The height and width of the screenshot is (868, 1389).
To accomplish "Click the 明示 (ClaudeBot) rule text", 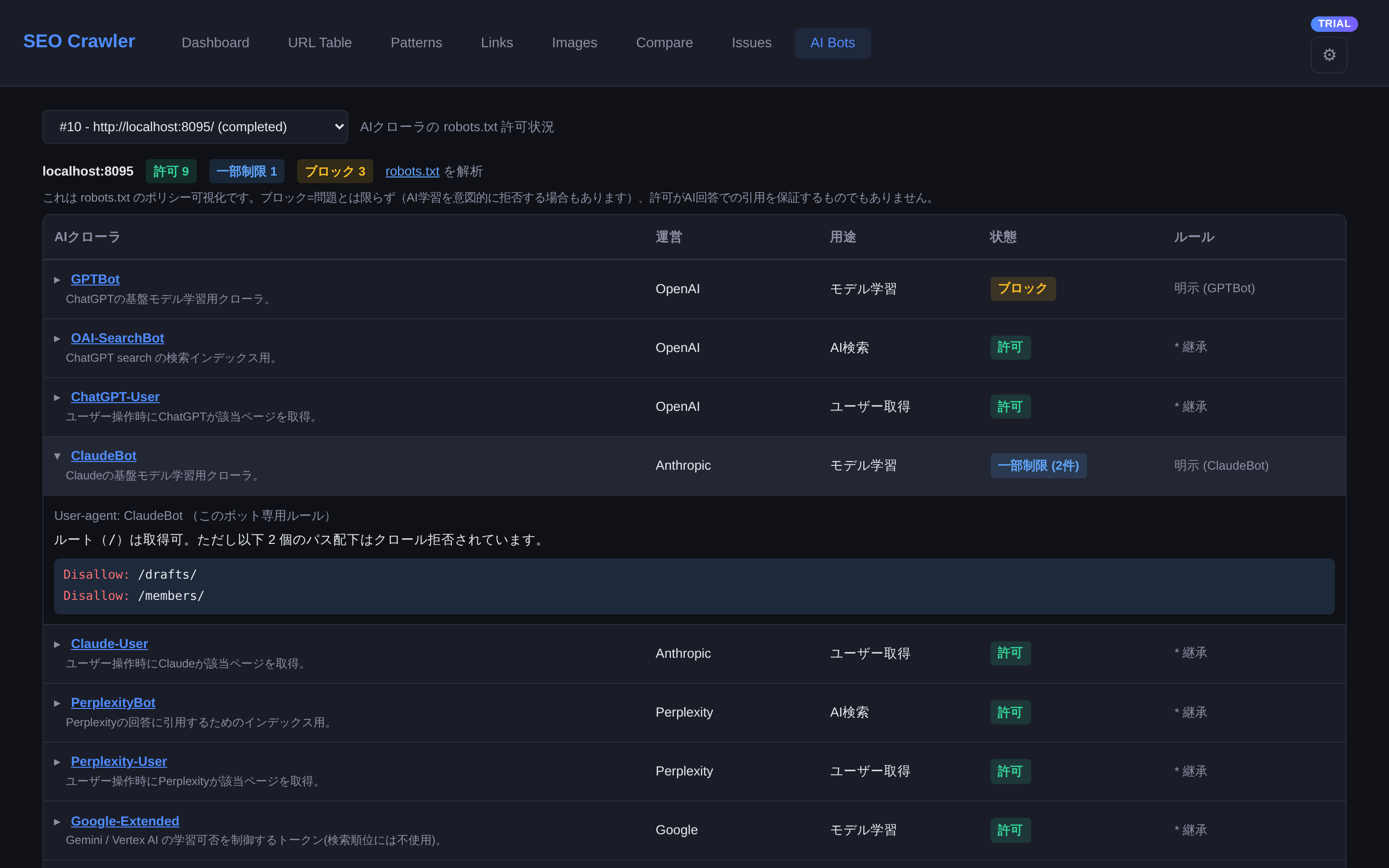I will click(1221, 465).
